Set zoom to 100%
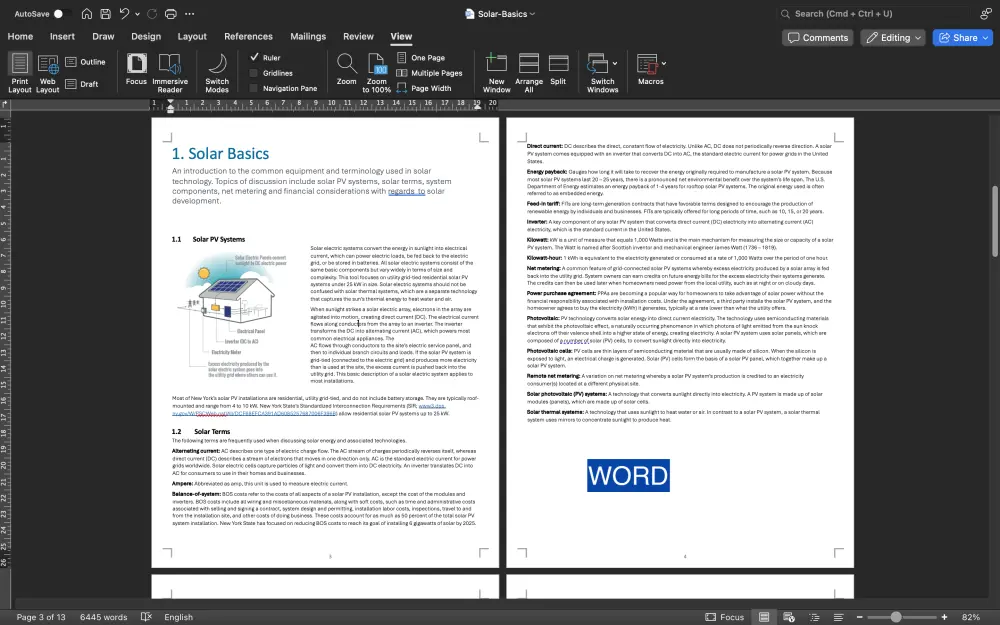The height and width of the screenshot is (625, 1000). [376, 70]
